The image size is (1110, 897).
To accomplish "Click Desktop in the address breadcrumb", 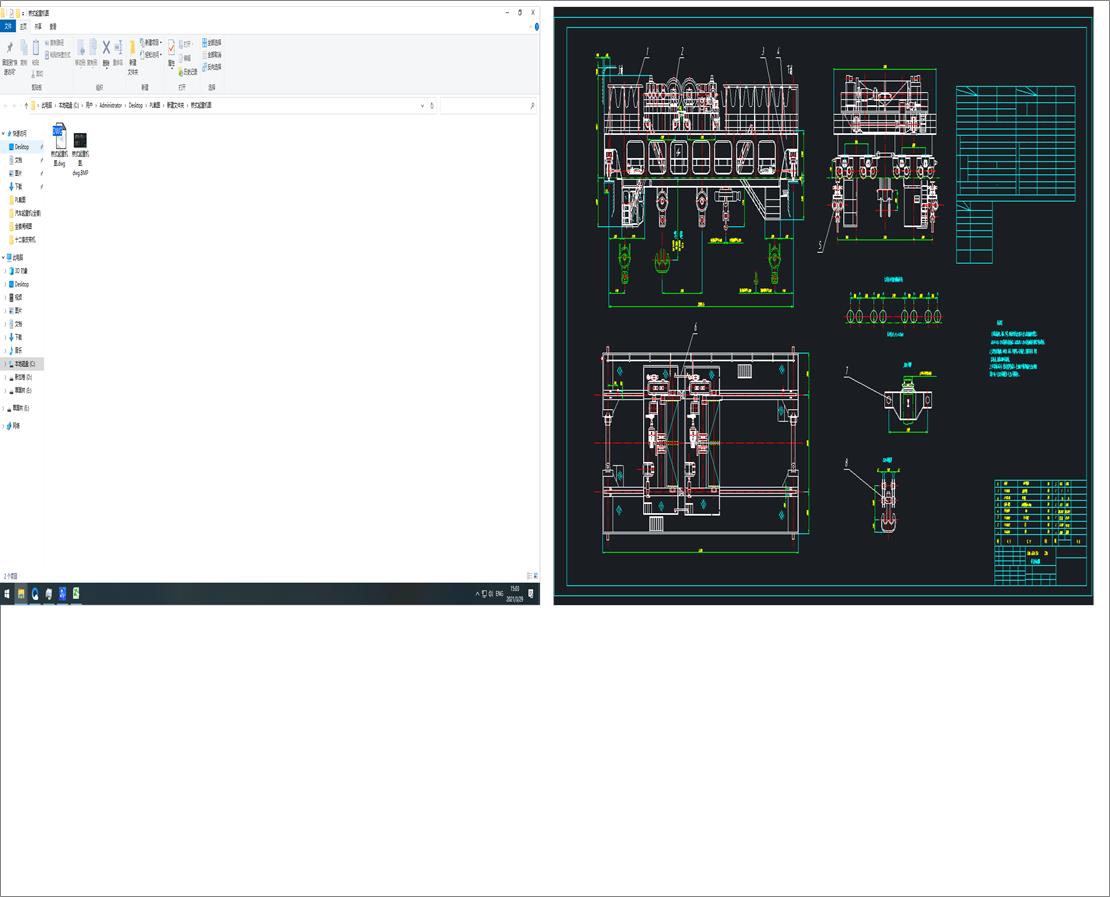I will tap(135, 105).
